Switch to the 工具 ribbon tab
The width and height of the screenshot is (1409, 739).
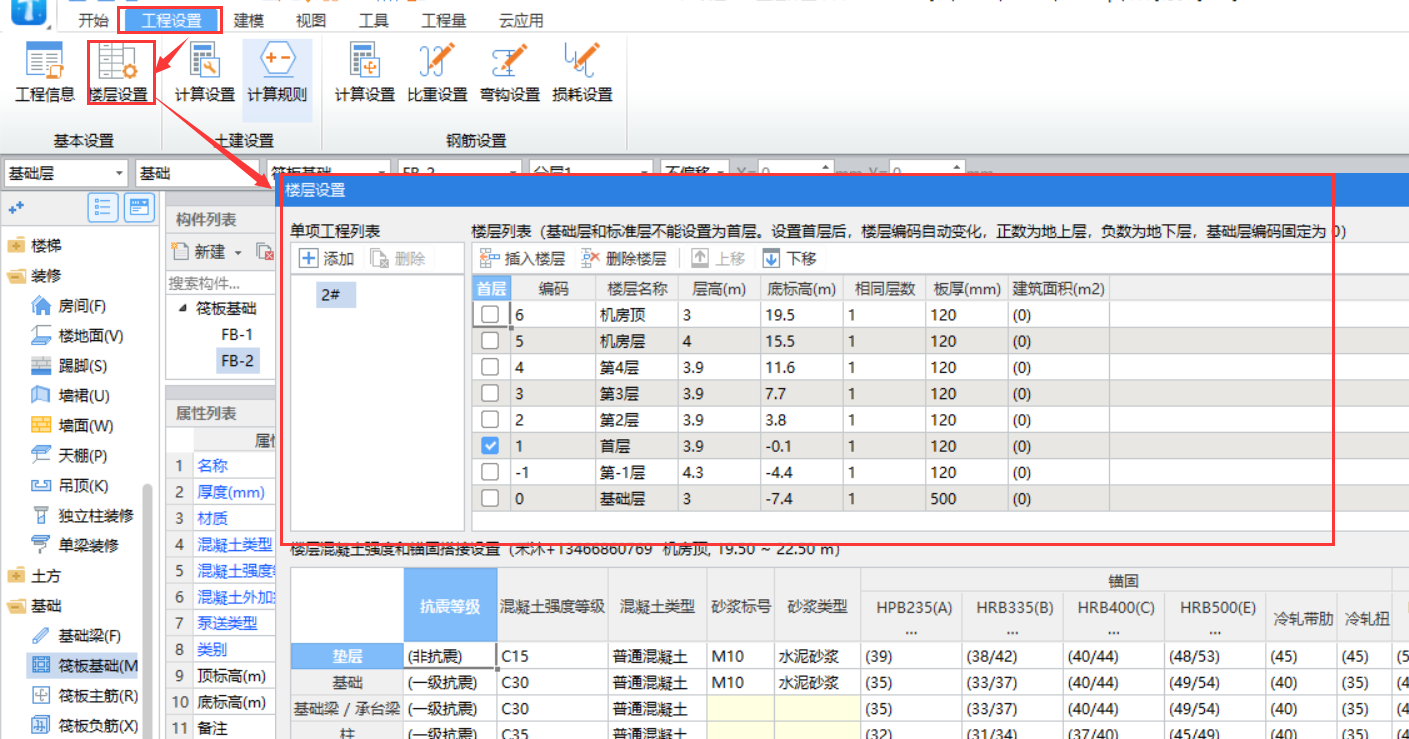pos(373,20)
